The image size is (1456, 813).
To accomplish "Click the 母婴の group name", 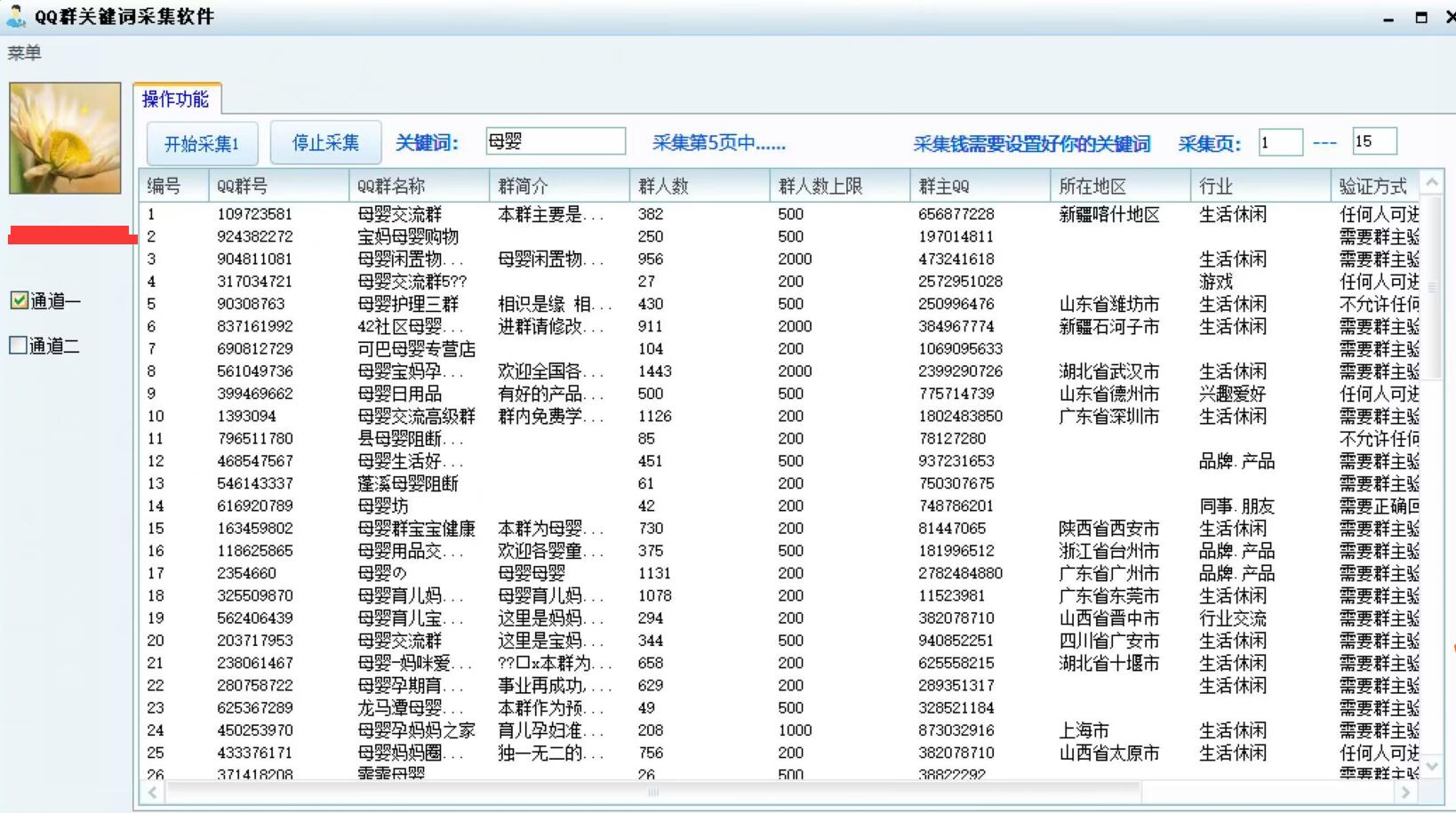I will coord(382,573).
